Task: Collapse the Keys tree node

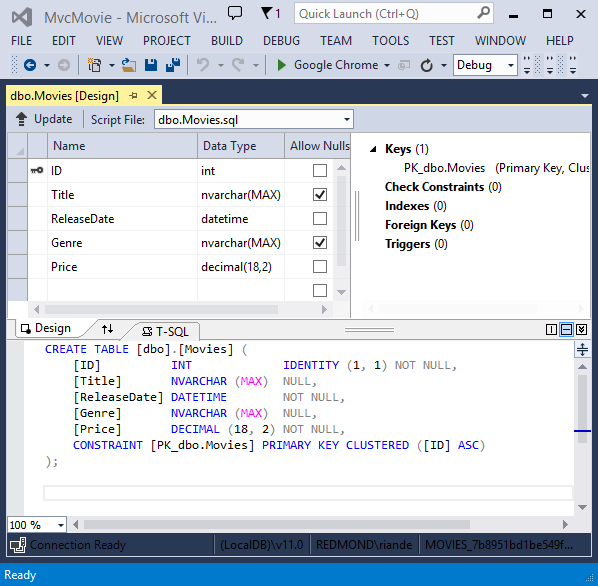Action: 373,149
